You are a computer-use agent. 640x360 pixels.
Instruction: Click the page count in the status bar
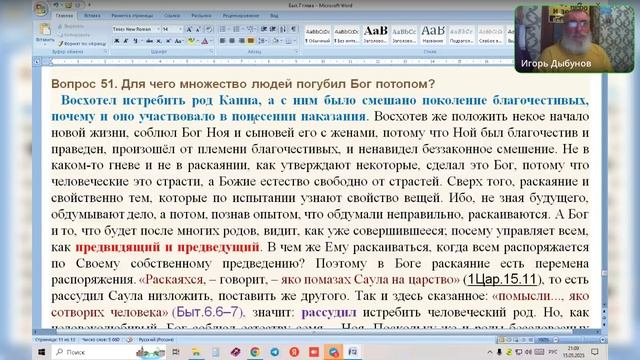point(55,340)
